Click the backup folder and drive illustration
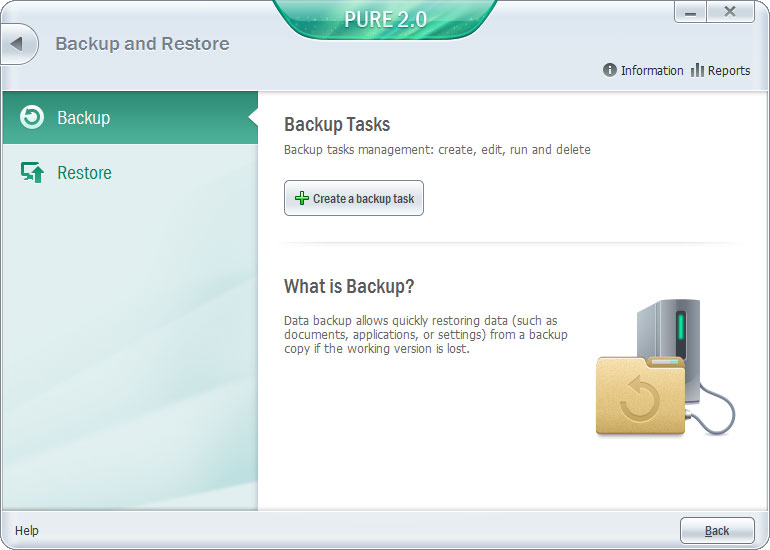 point(665,367)
